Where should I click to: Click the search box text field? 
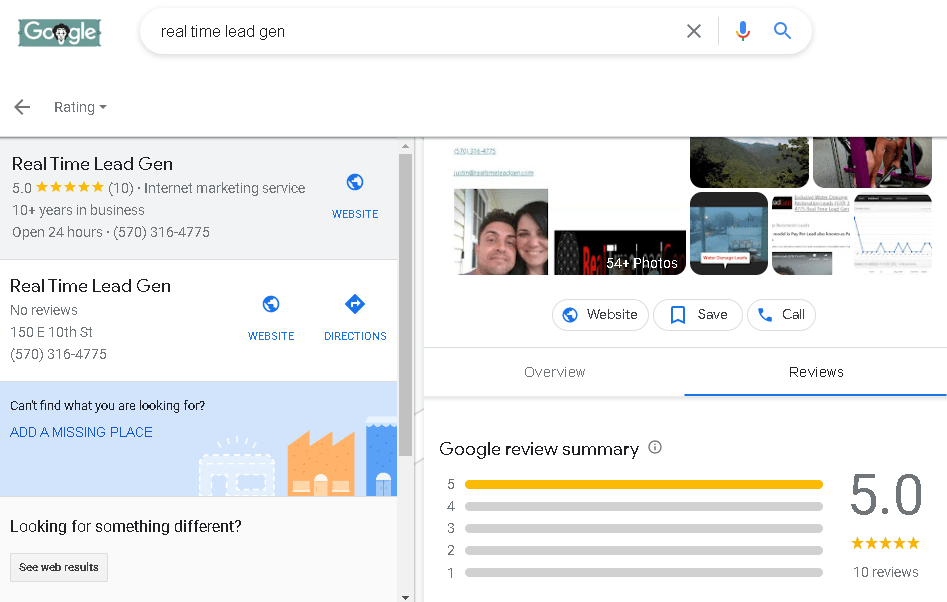[x=417, y=31]
